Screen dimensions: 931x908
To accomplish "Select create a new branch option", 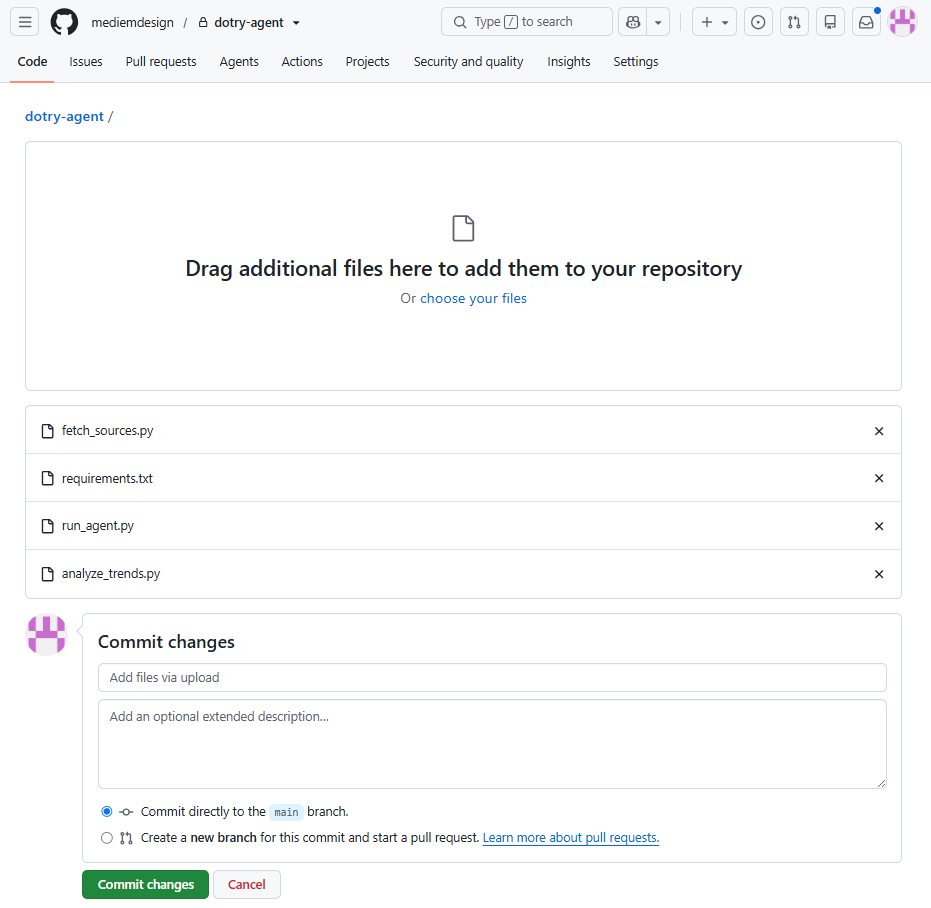I will point(107,838).
